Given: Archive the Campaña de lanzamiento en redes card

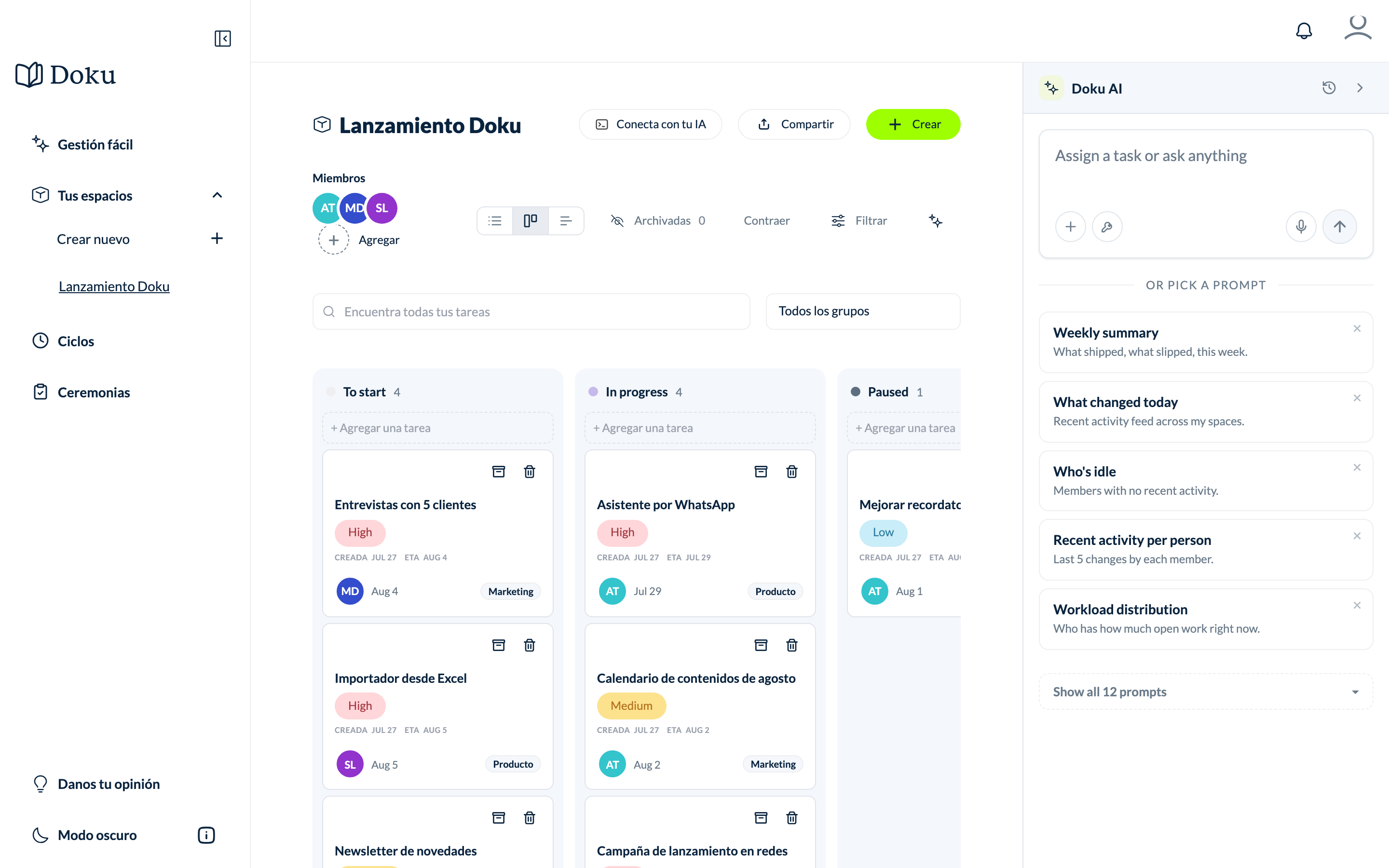Looking at the screenshot, I should tap(761, 817).
